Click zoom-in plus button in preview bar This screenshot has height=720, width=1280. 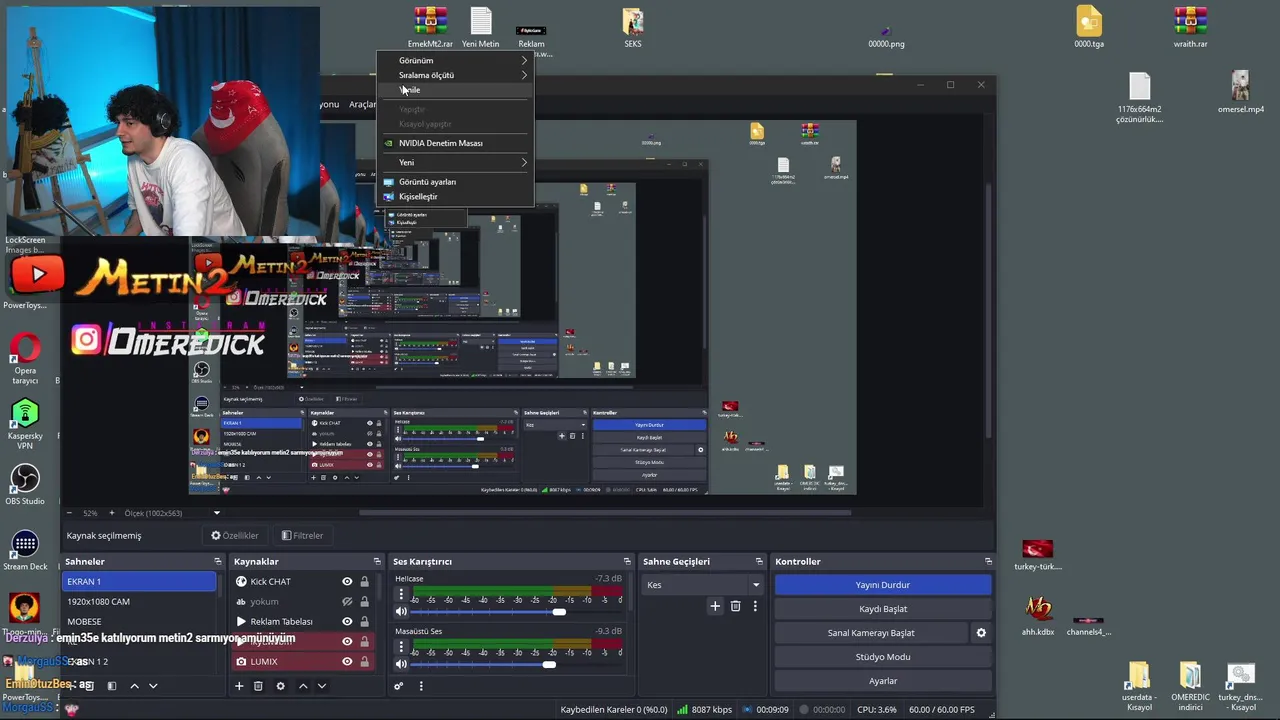(x=111, y=513)
